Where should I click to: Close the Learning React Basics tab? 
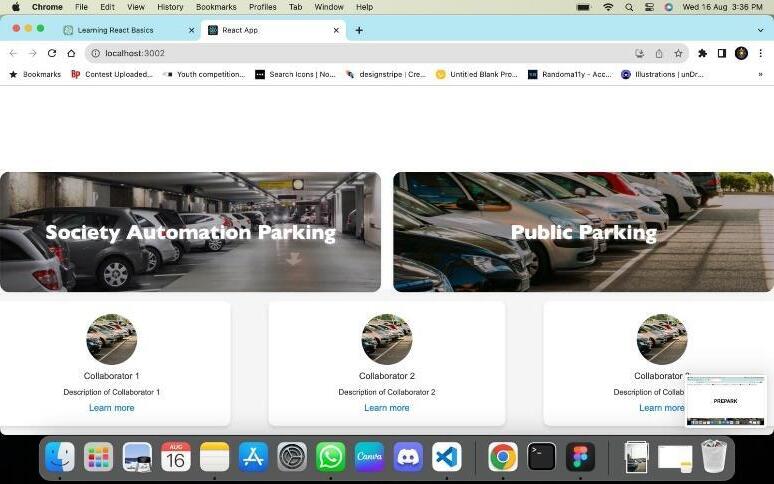click(192, 30)
